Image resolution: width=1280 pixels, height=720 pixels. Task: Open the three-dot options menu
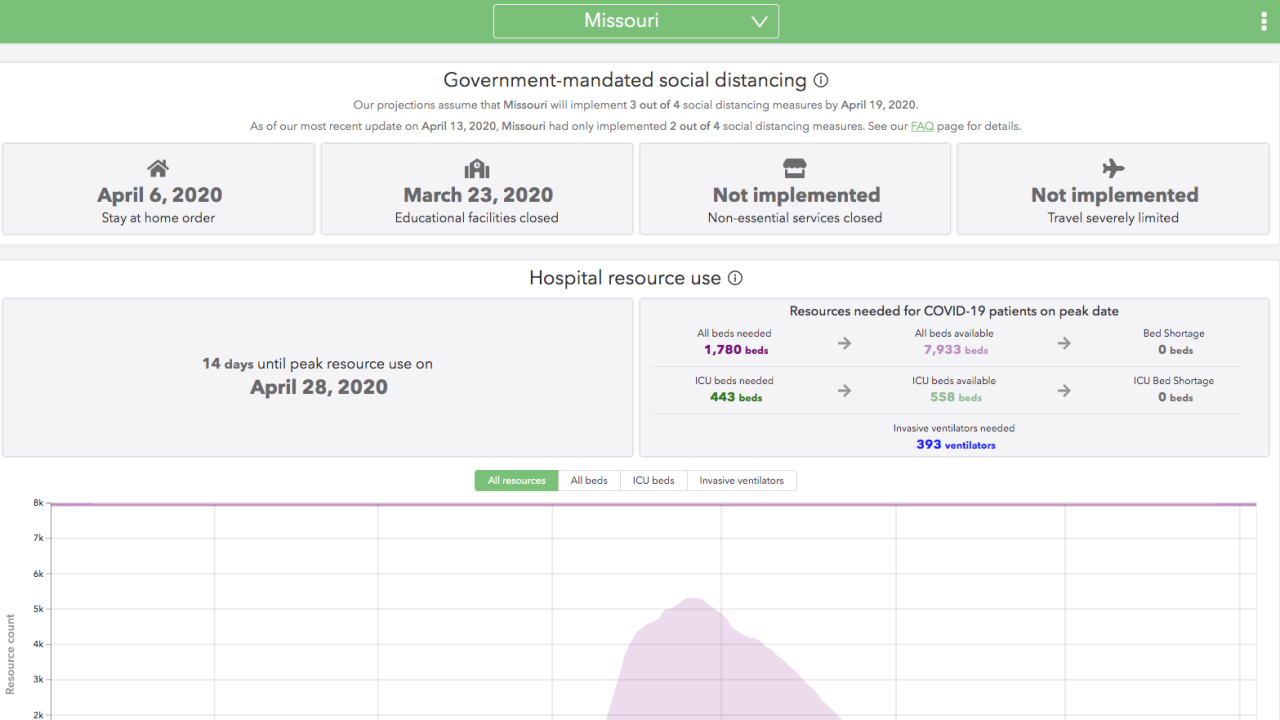tap(1265, 22)
